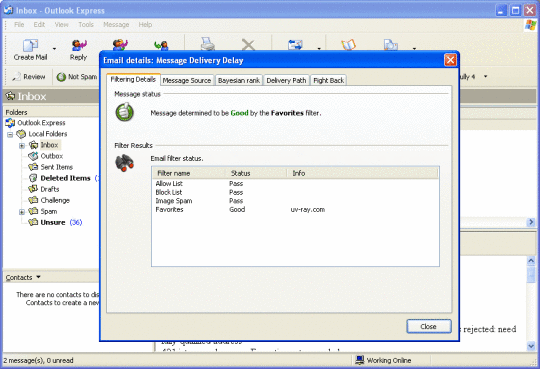Image resolution: width=540 pixels, height=369 pixels.
Task: Click preview pane scrollbar down arrow
Action: click(531, 346)
